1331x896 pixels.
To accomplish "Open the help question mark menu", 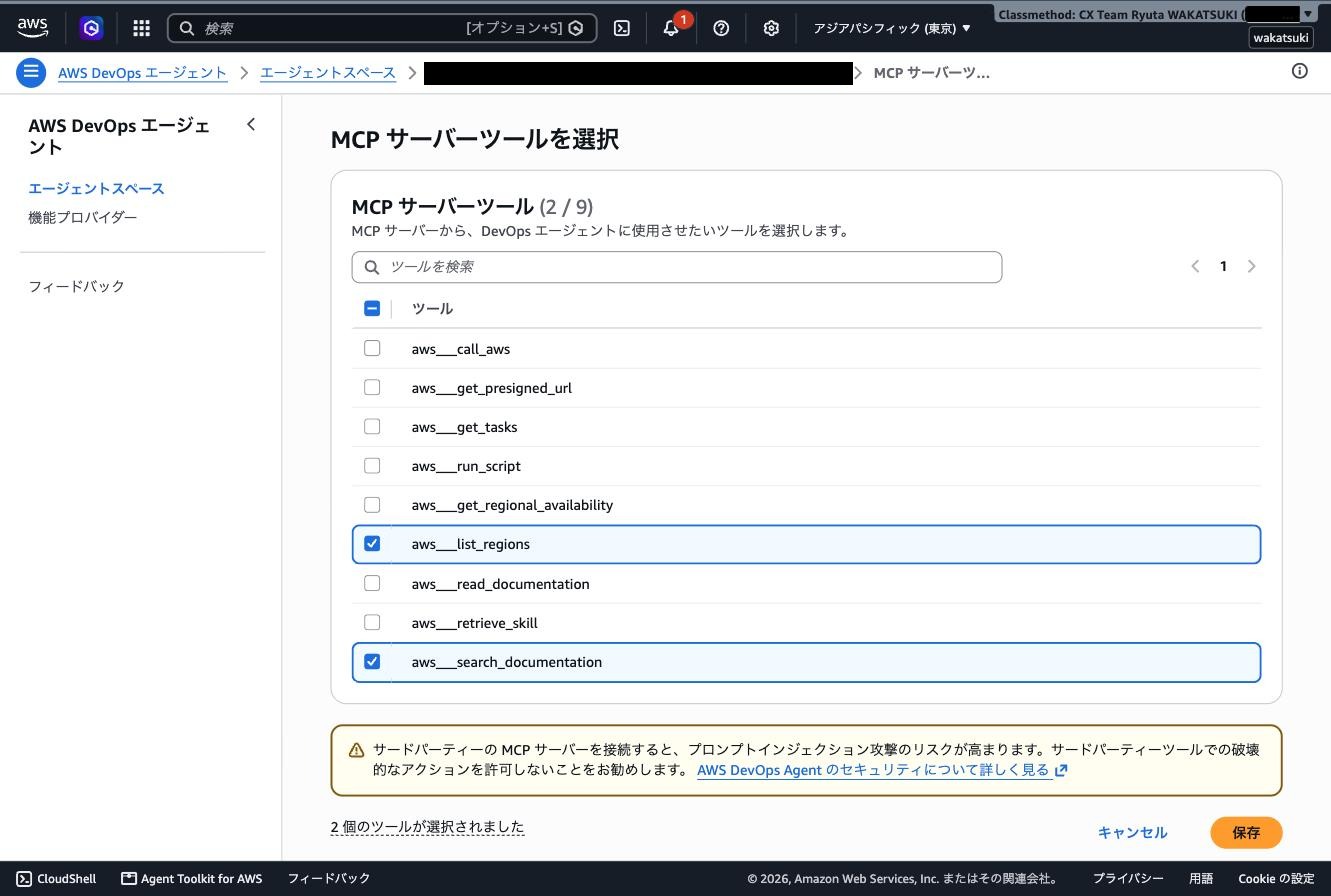I will (x=721, y=28).
